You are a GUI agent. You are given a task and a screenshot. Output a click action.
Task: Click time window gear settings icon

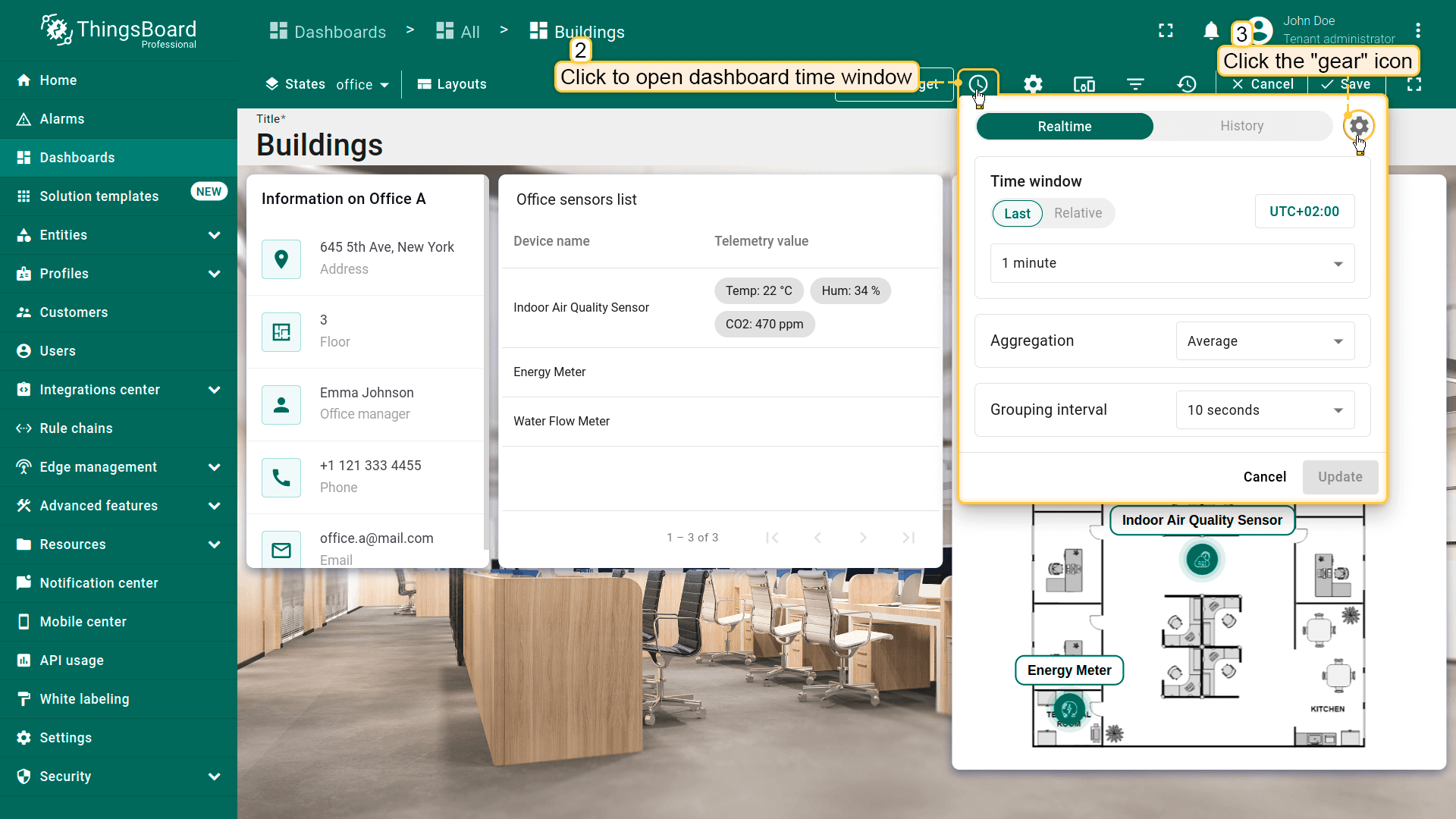coord(1359,126)
